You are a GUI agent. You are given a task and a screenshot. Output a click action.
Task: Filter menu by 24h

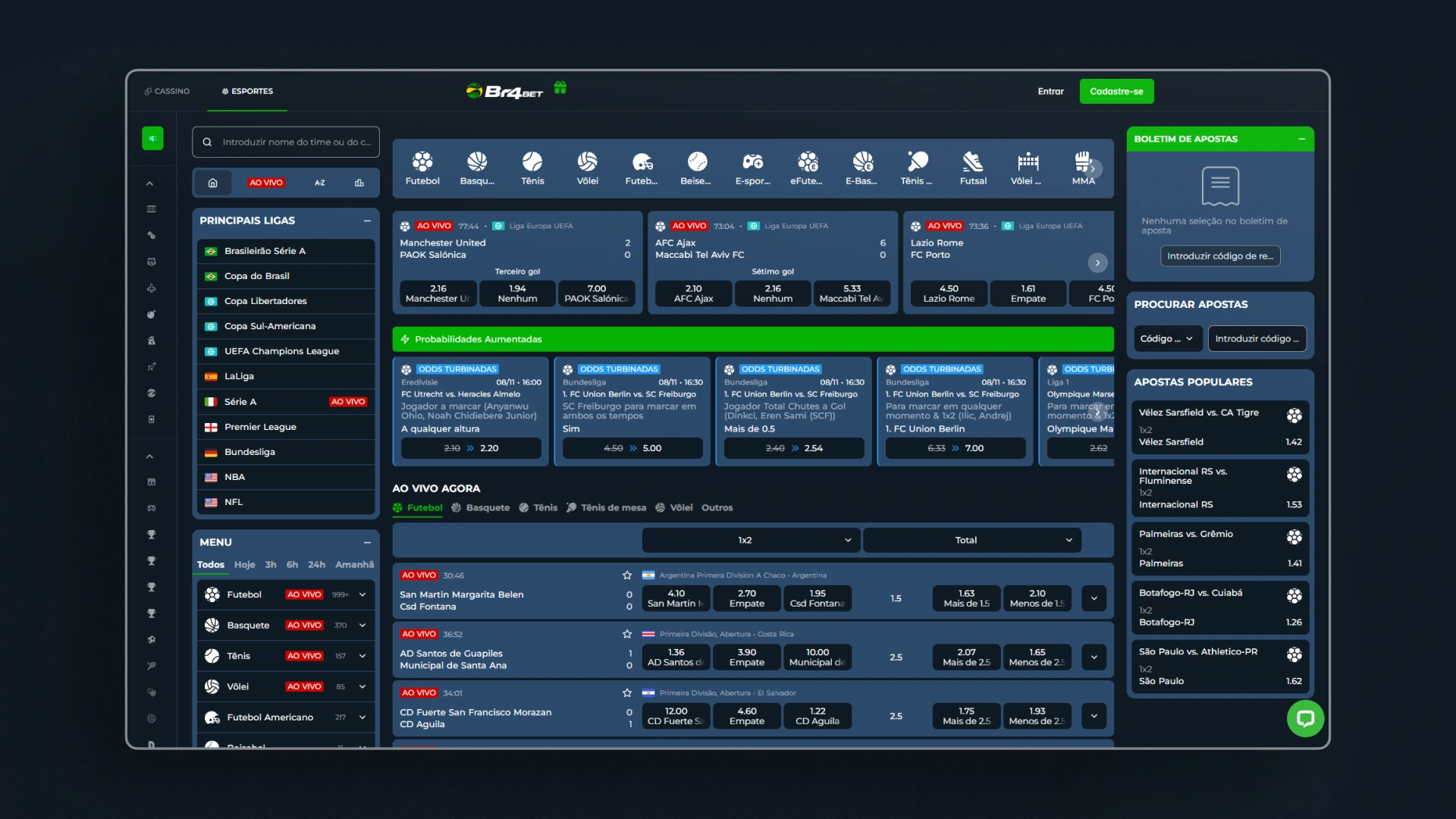[x=316, y=565]
